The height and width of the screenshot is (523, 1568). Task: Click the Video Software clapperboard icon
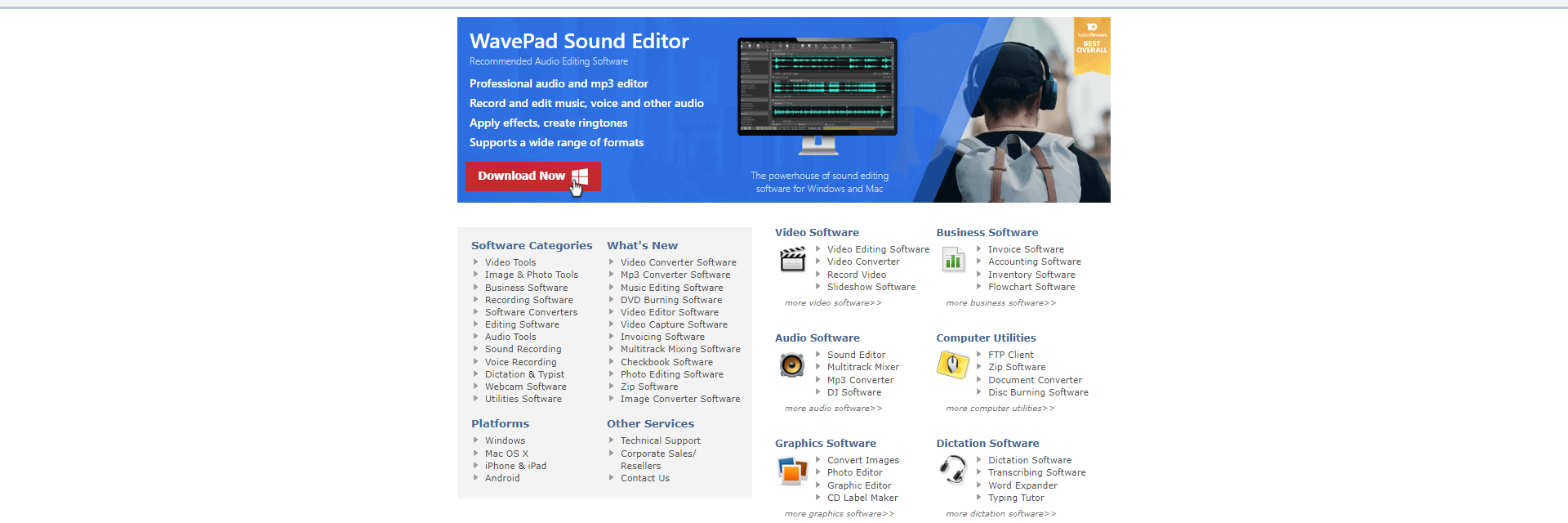pyautogui.click(x=792, y=259)
